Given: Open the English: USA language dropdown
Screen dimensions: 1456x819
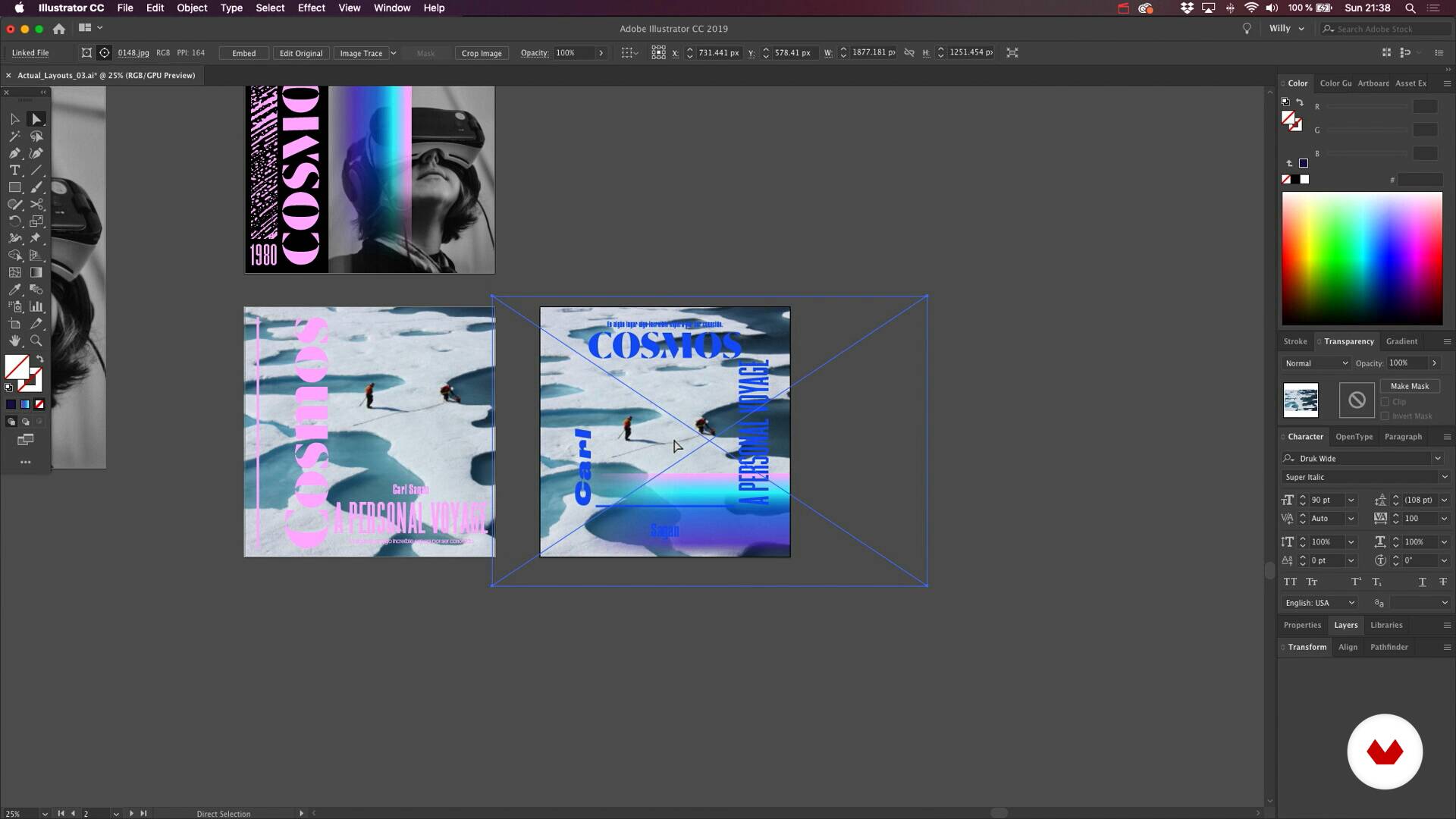Looking at the screenshot, I should (1319, 603).
